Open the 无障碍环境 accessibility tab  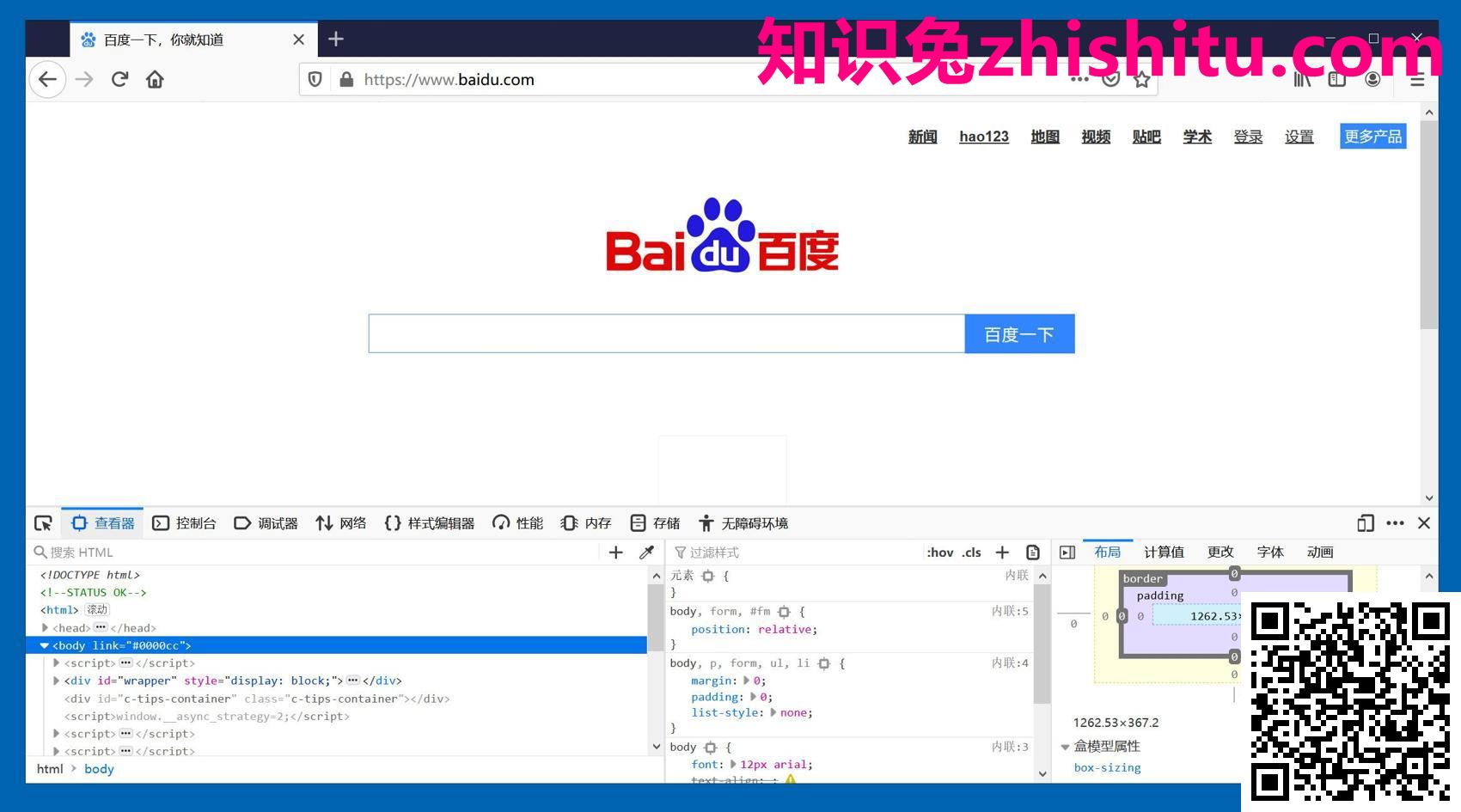pyautogui.click(x=743, y=523)
